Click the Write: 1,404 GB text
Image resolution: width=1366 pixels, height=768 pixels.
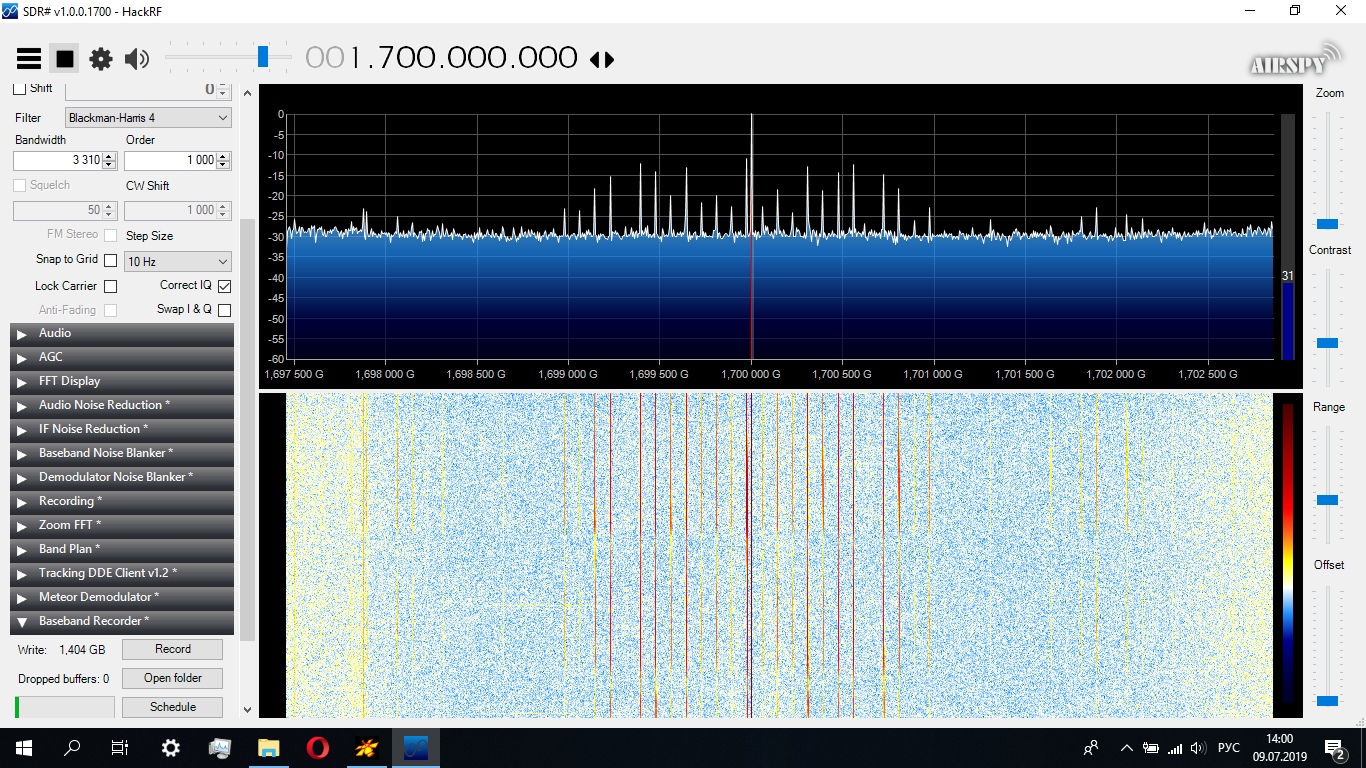point(62,650)
